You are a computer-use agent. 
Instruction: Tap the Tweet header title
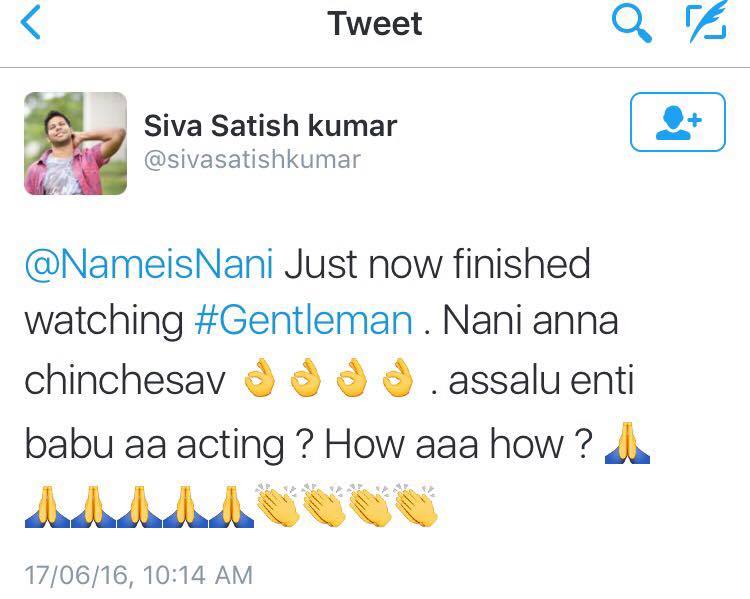[375, 24]
